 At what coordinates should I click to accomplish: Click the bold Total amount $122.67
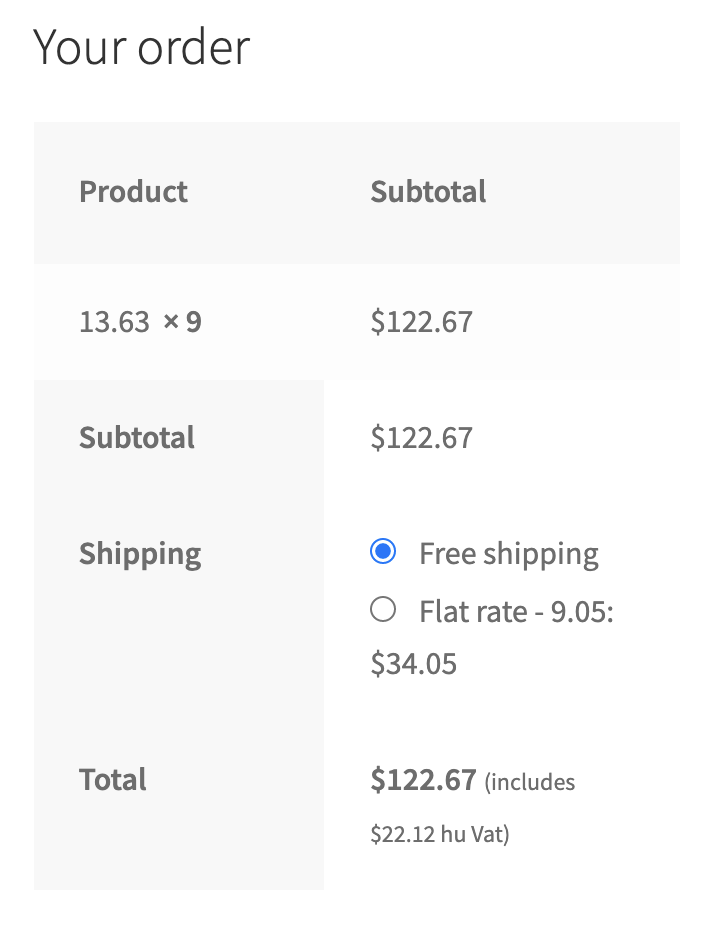coord(424,779)
